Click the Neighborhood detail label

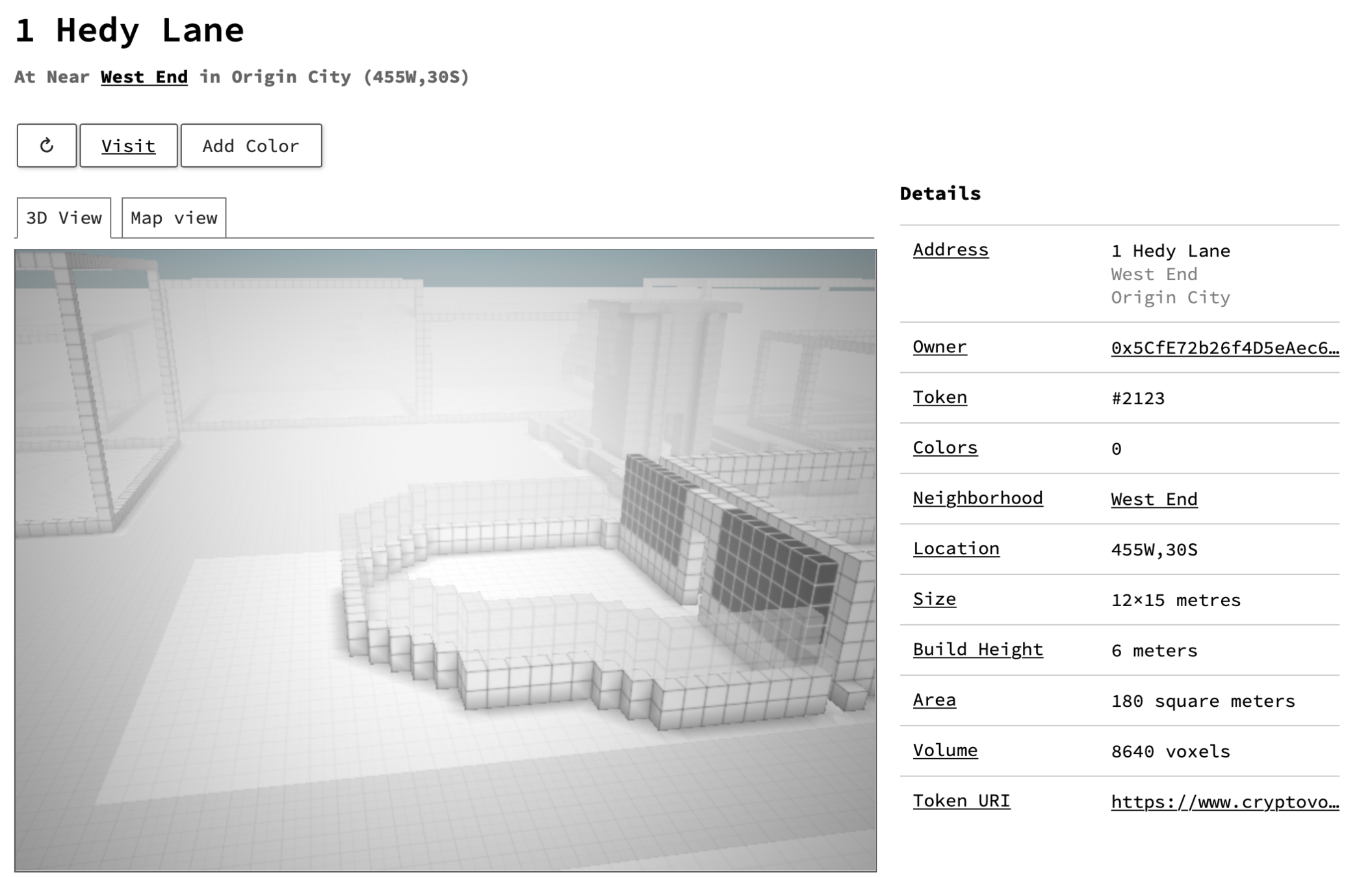pyautogui.click(x=977, y=498)
